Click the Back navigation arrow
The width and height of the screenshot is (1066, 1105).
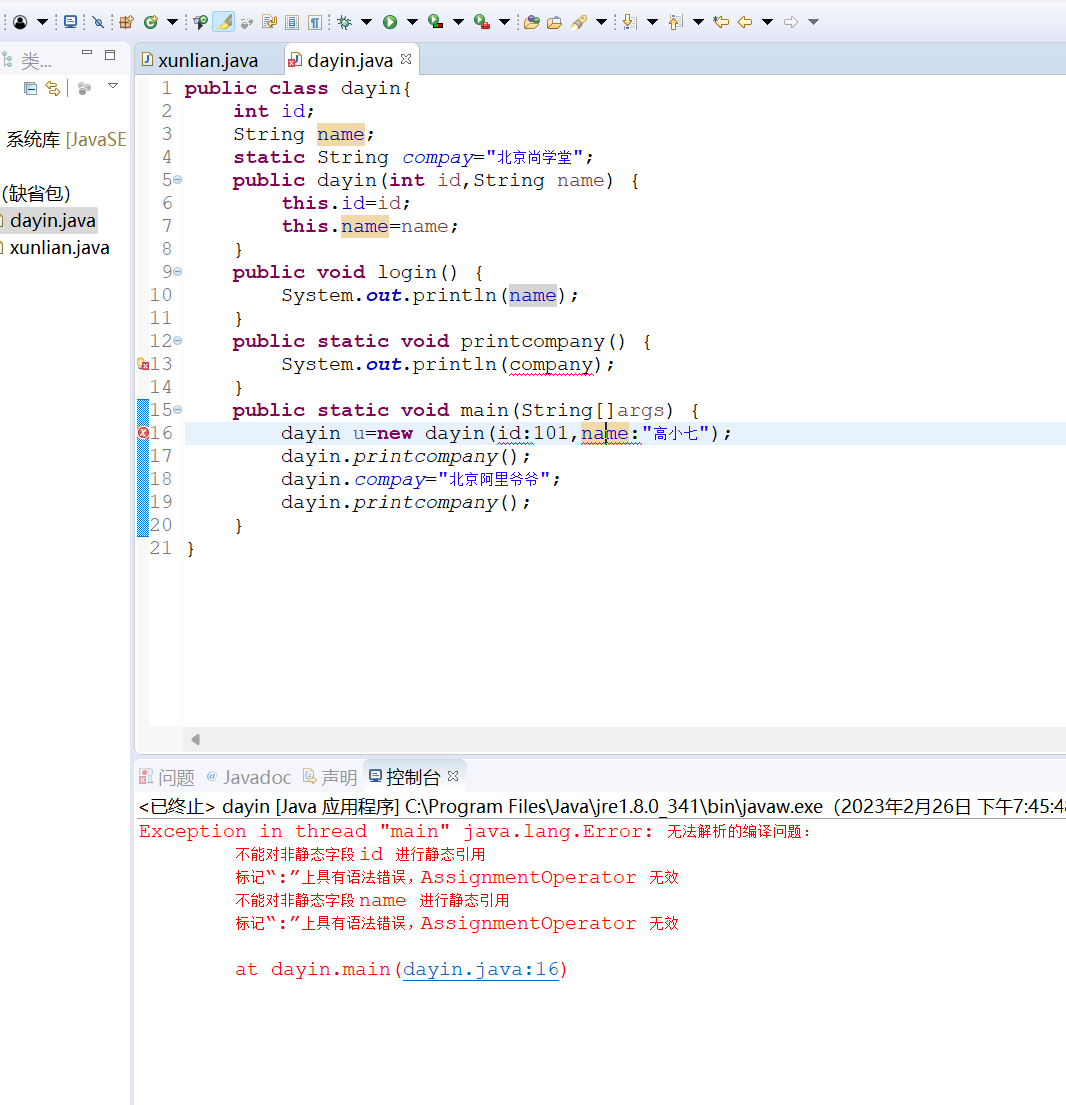tap(745, 22)
